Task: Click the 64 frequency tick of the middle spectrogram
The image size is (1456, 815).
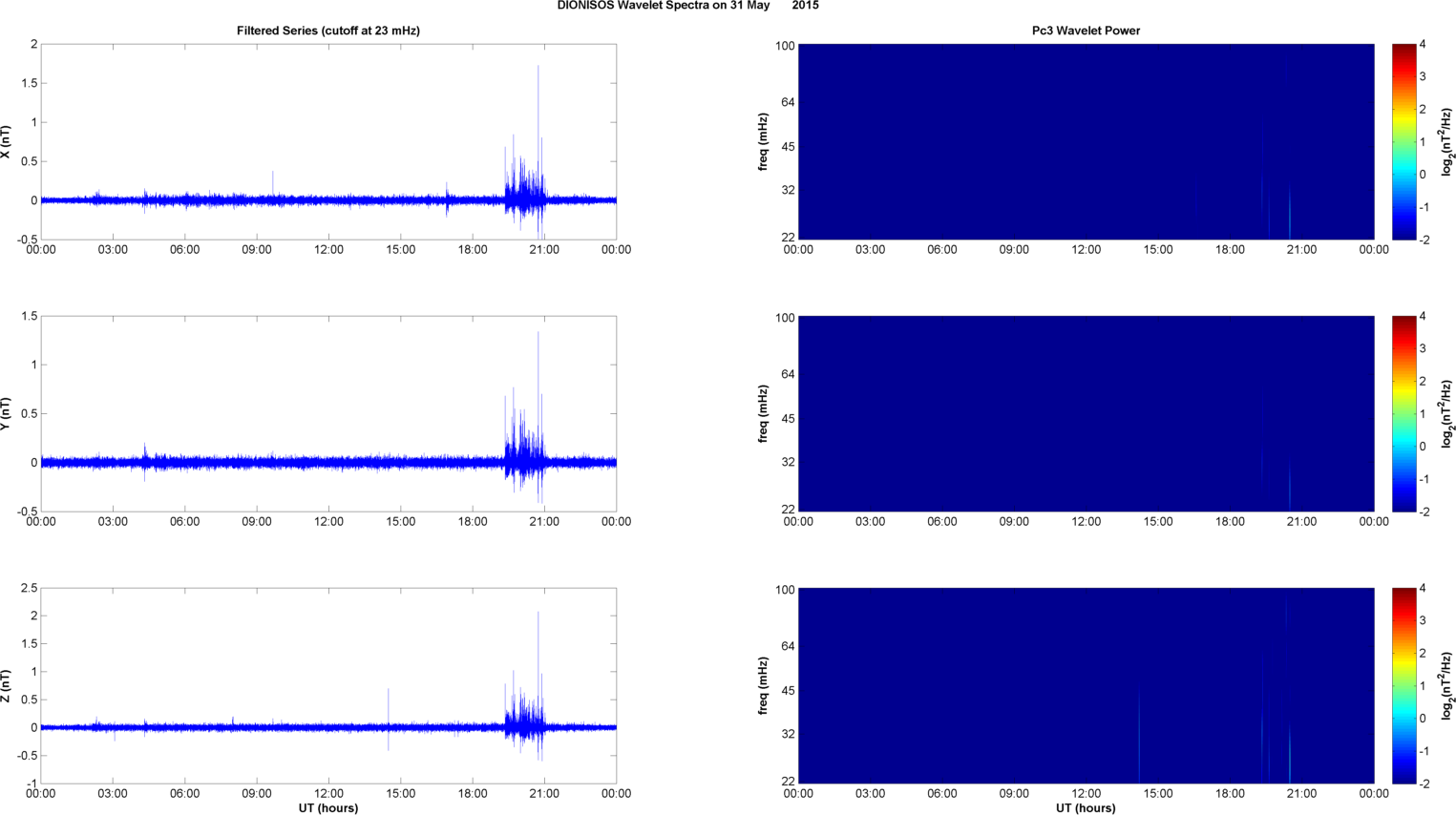Action: tap(789, 374)
